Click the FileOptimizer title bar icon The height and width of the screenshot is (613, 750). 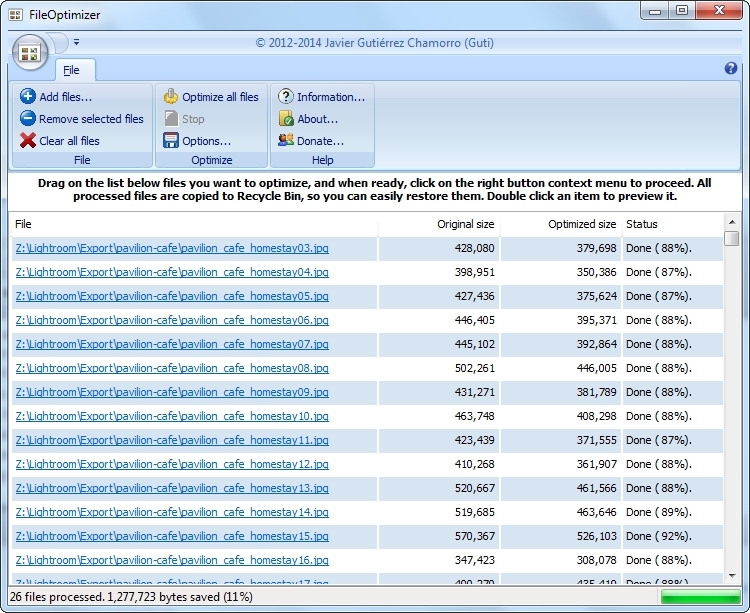15,15
